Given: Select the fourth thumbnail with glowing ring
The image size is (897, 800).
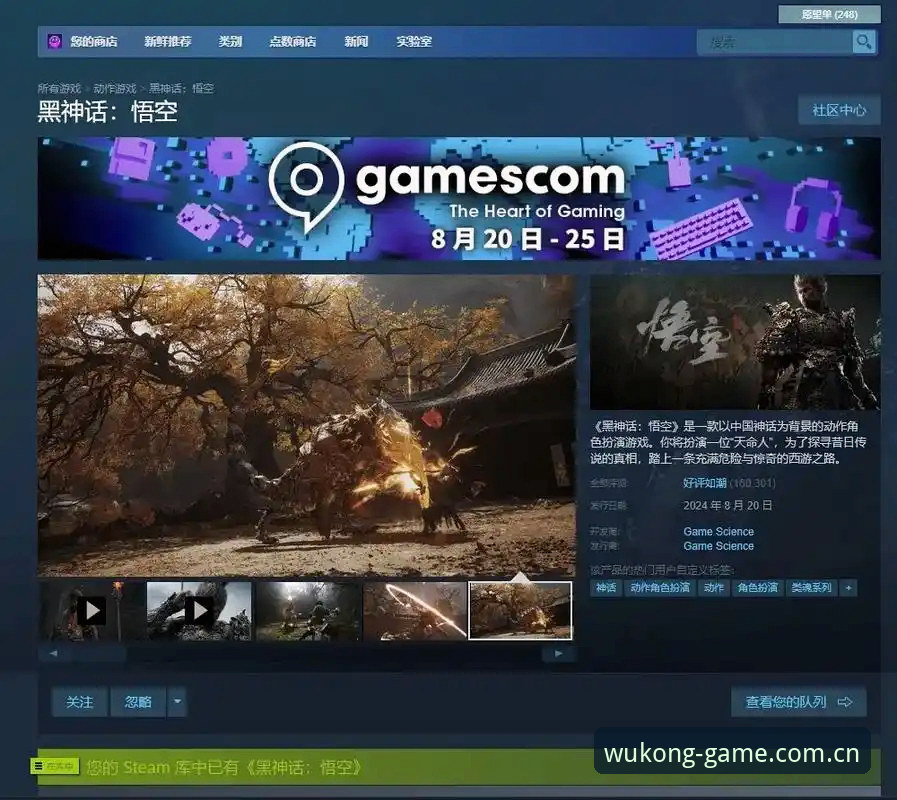Looking at the screenshot, I should (415, 611).
